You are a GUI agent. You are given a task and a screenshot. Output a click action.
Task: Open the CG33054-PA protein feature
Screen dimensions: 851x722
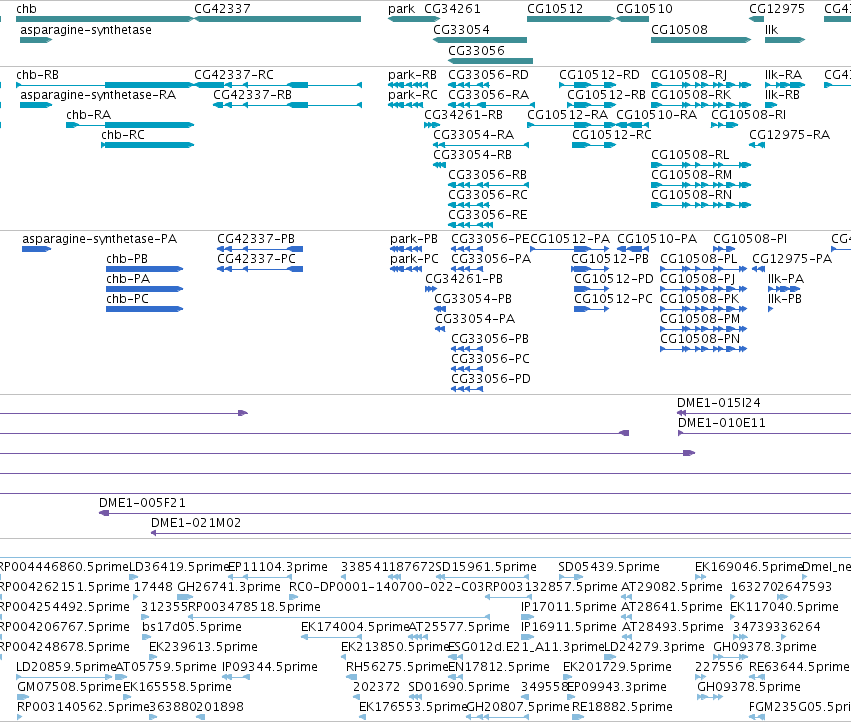click(440, 329)
